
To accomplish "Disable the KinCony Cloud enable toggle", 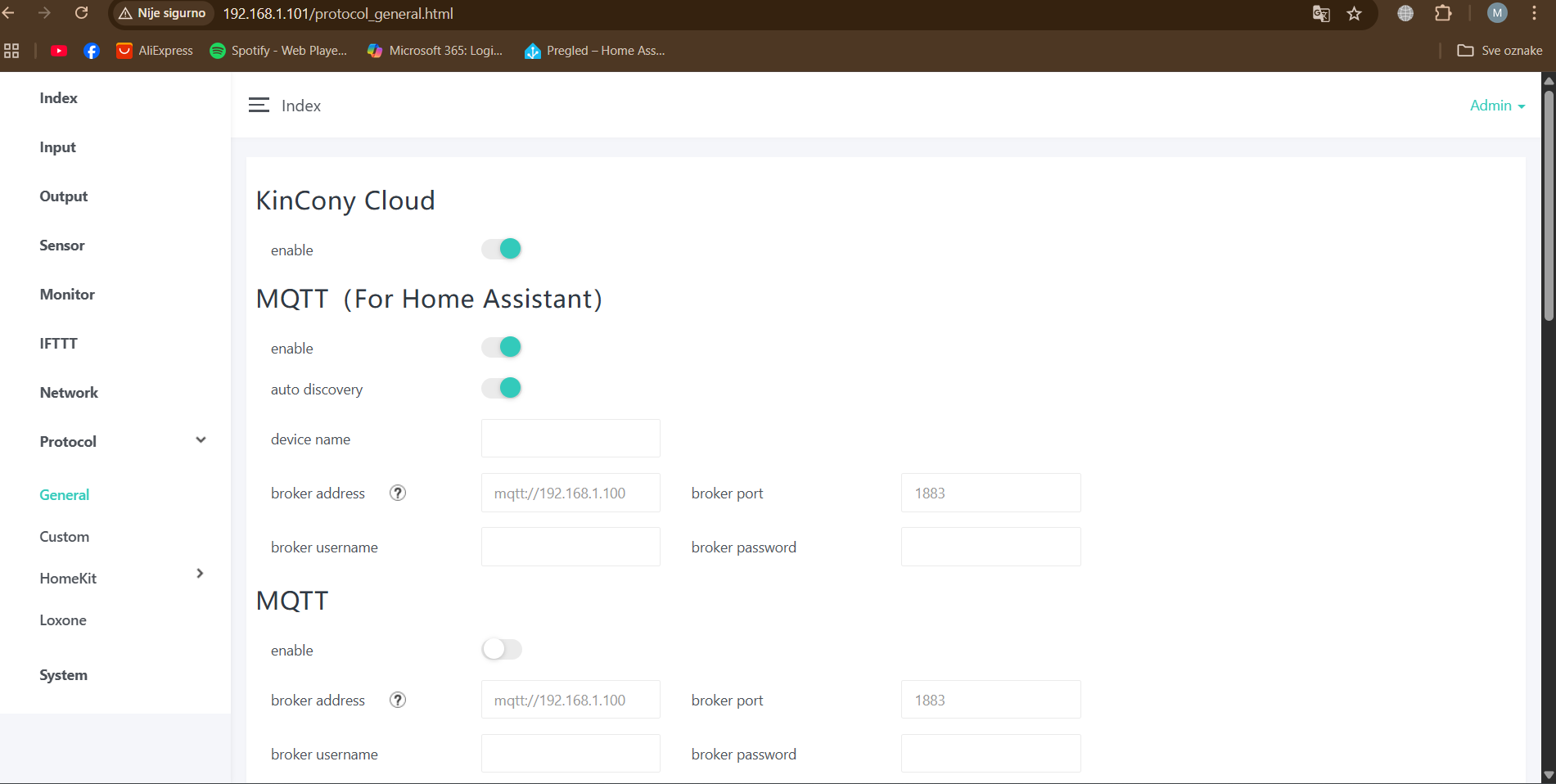I will [x=502, y=249].
